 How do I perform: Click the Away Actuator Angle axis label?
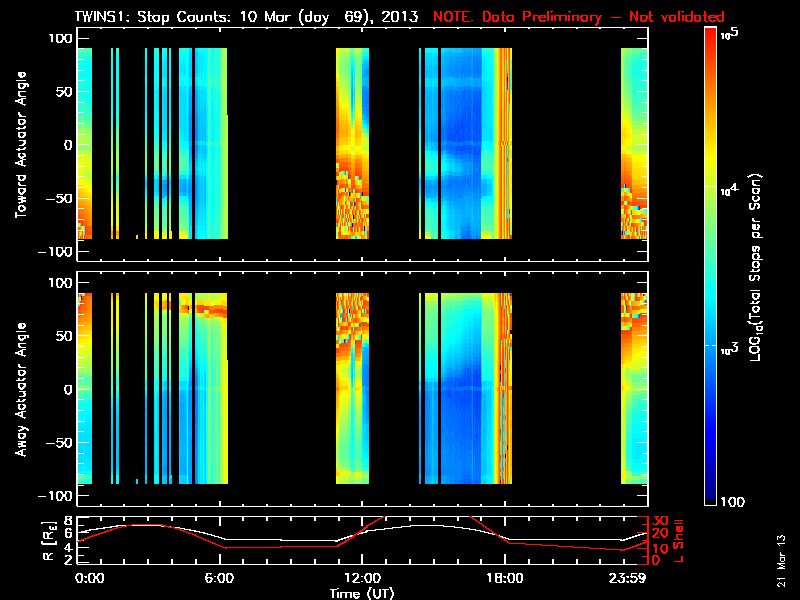coord(19,390)
